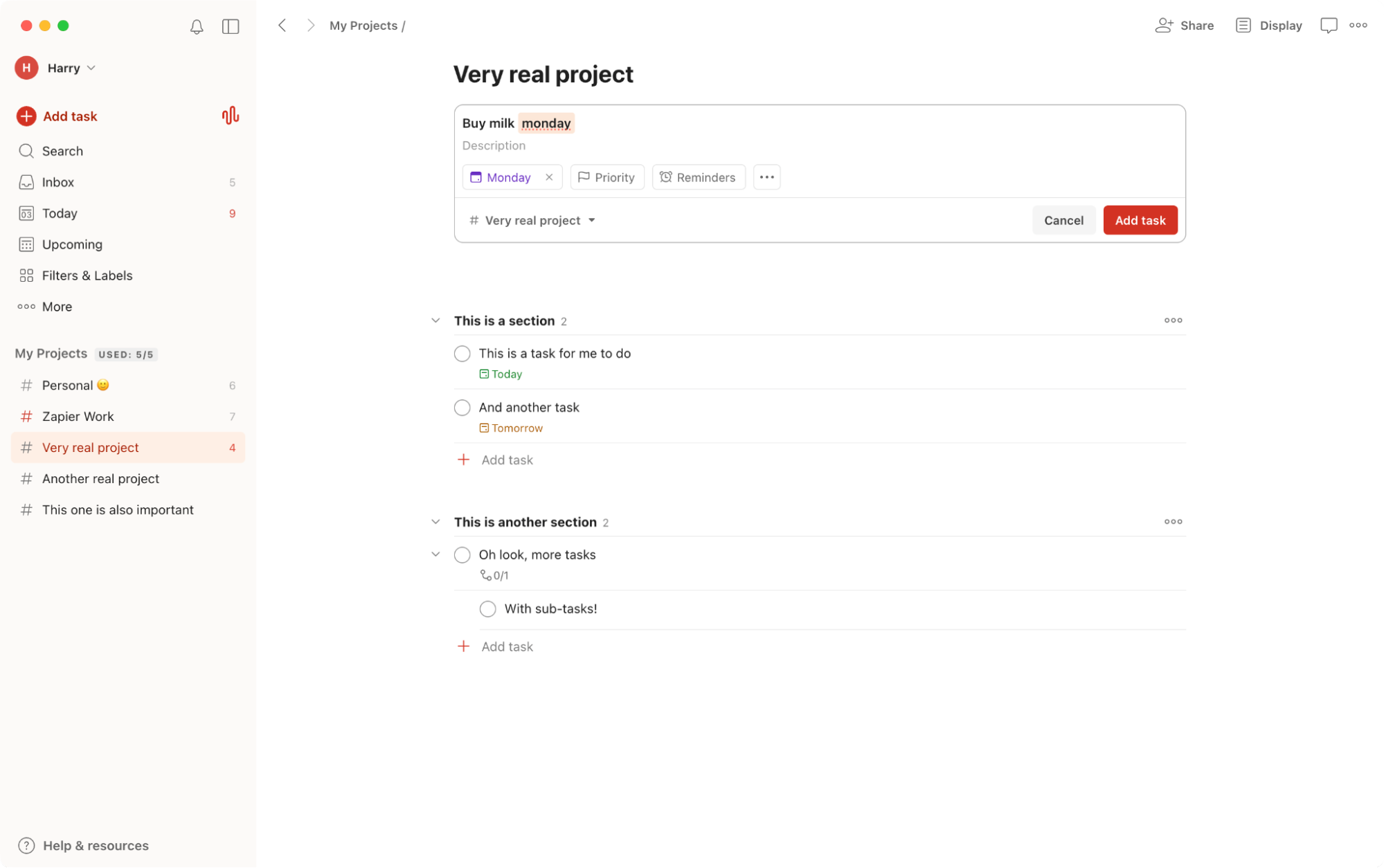Open the Display options icon
This screenshot has height=868, width=1384.
tap(1243, 25)
